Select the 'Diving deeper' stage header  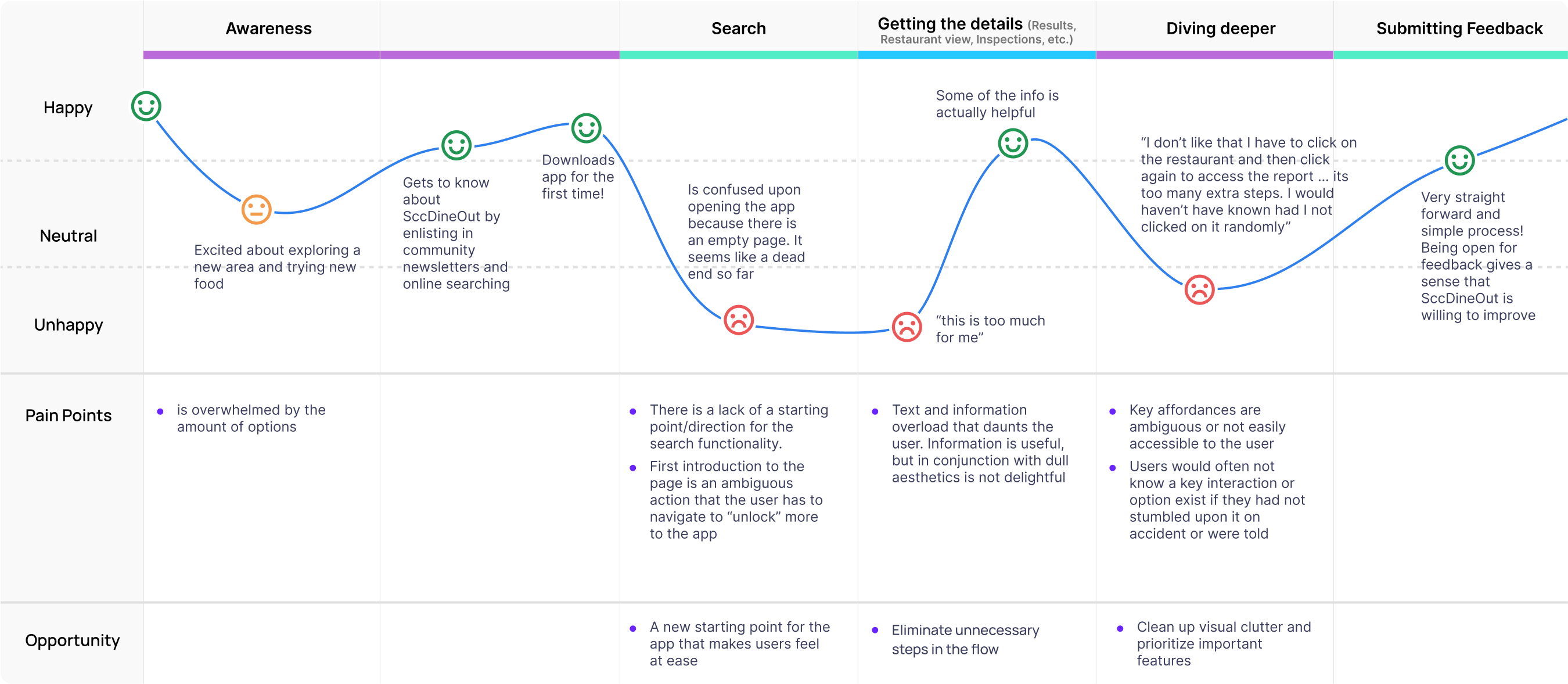[x=1221, y=28]
